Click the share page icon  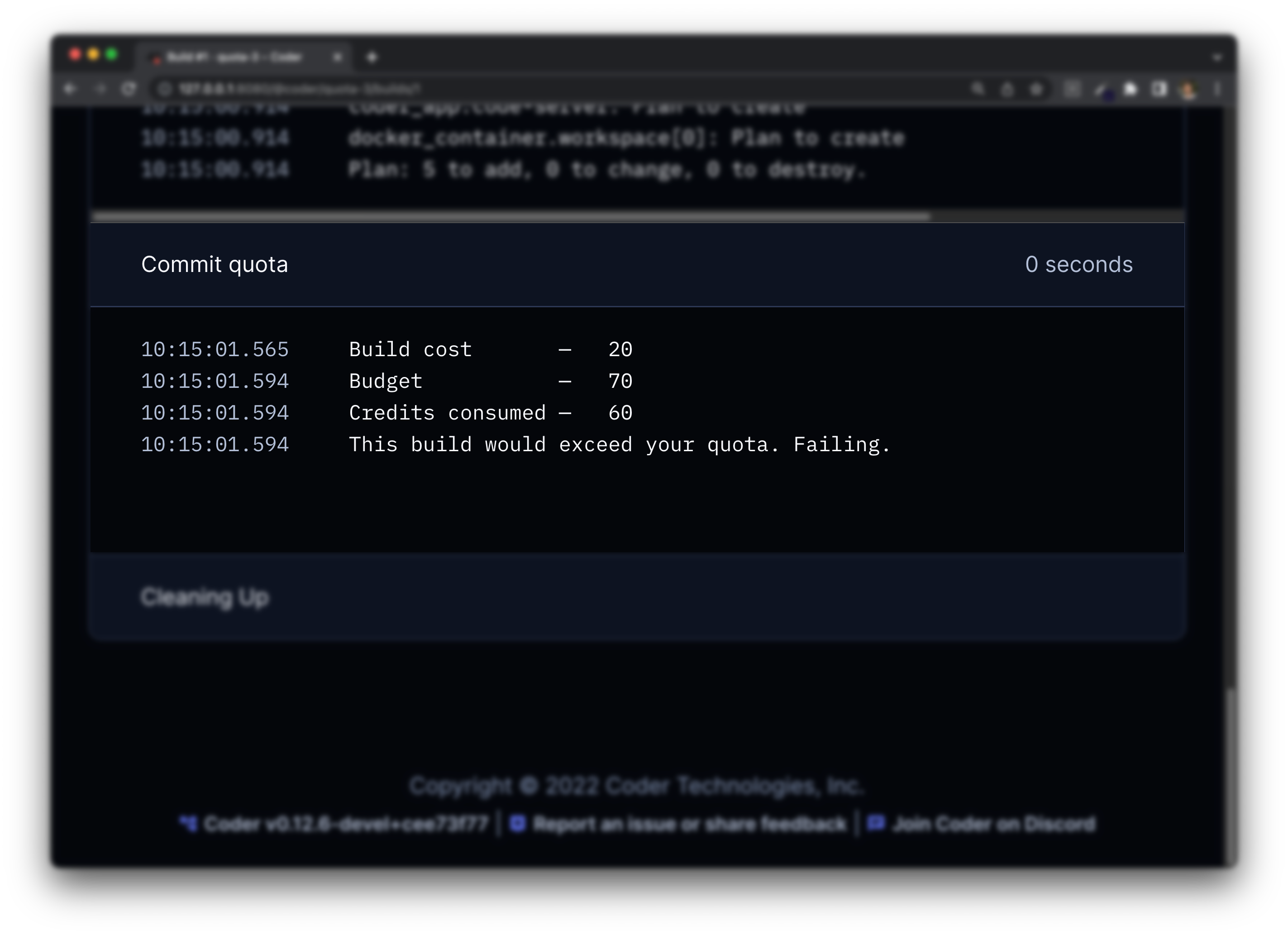click(x=1007, y=89)
